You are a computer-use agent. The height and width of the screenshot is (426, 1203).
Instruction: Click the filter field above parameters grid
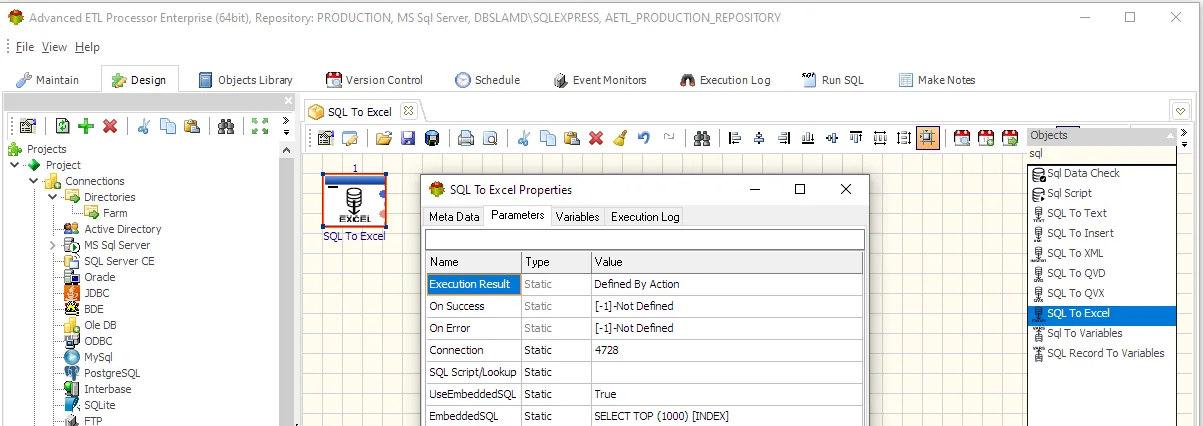click(644, 239)
